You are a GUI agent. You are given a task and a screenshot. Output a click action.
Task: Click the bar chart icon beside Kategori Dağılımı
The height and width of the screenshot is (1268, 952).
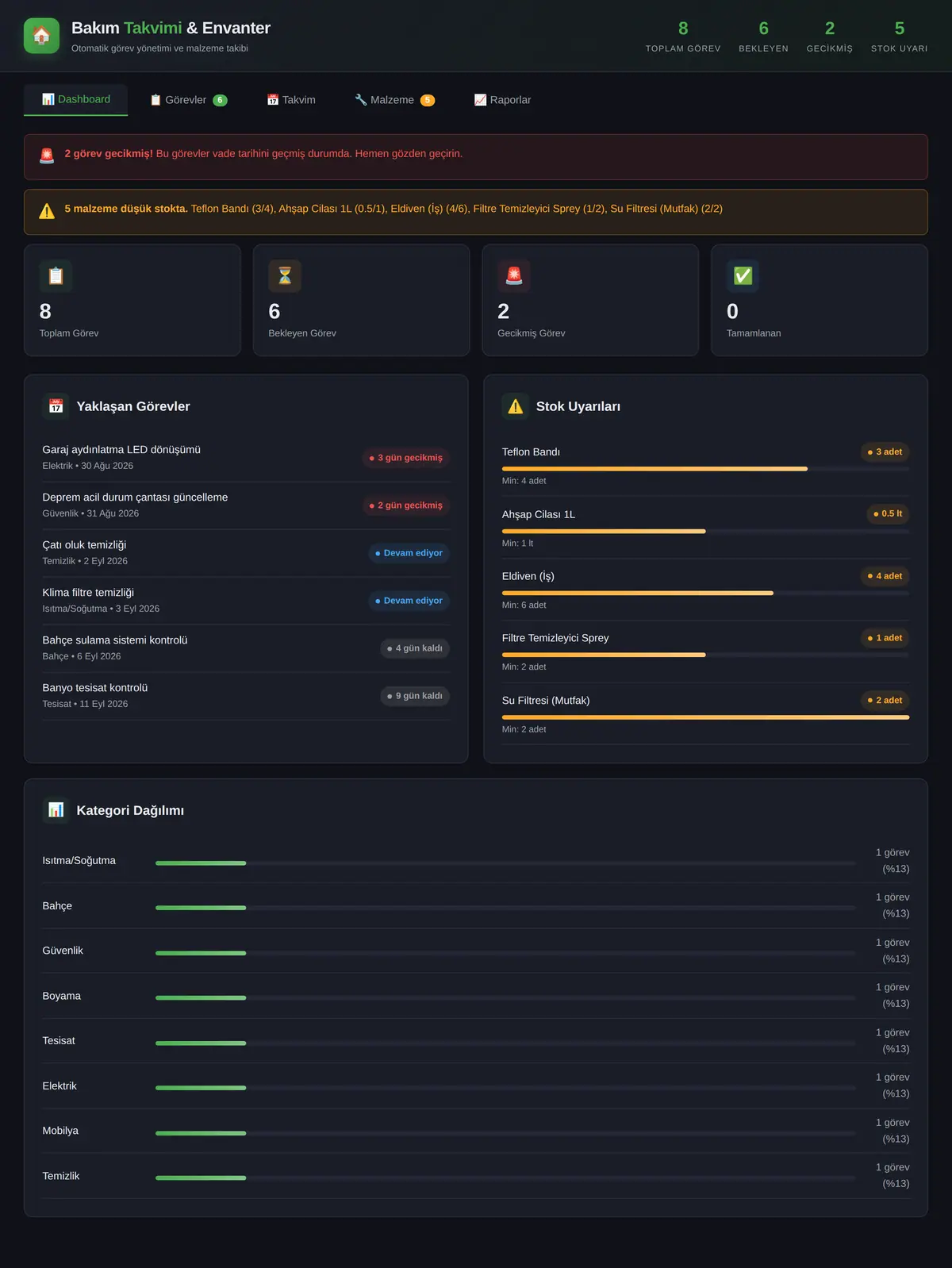pos(56,810)
